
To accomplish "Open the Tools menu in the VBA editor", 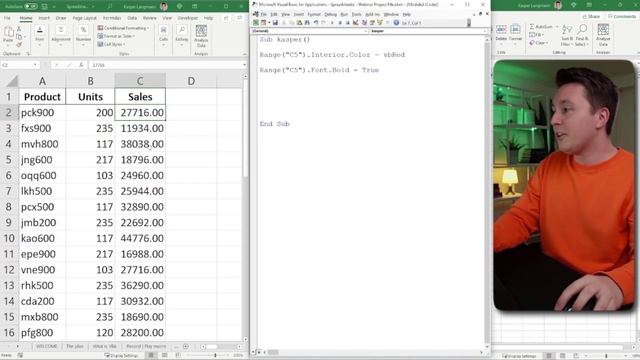I will 356,14.
